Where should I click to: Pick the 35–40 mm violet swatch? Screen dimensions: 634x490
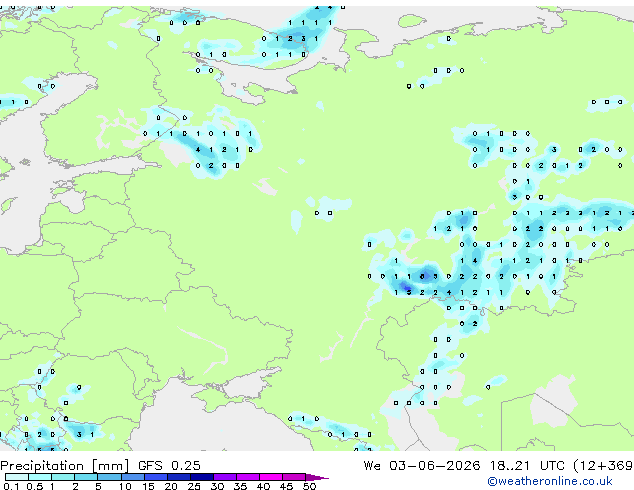pyautogui.click(x=247, y=477)
